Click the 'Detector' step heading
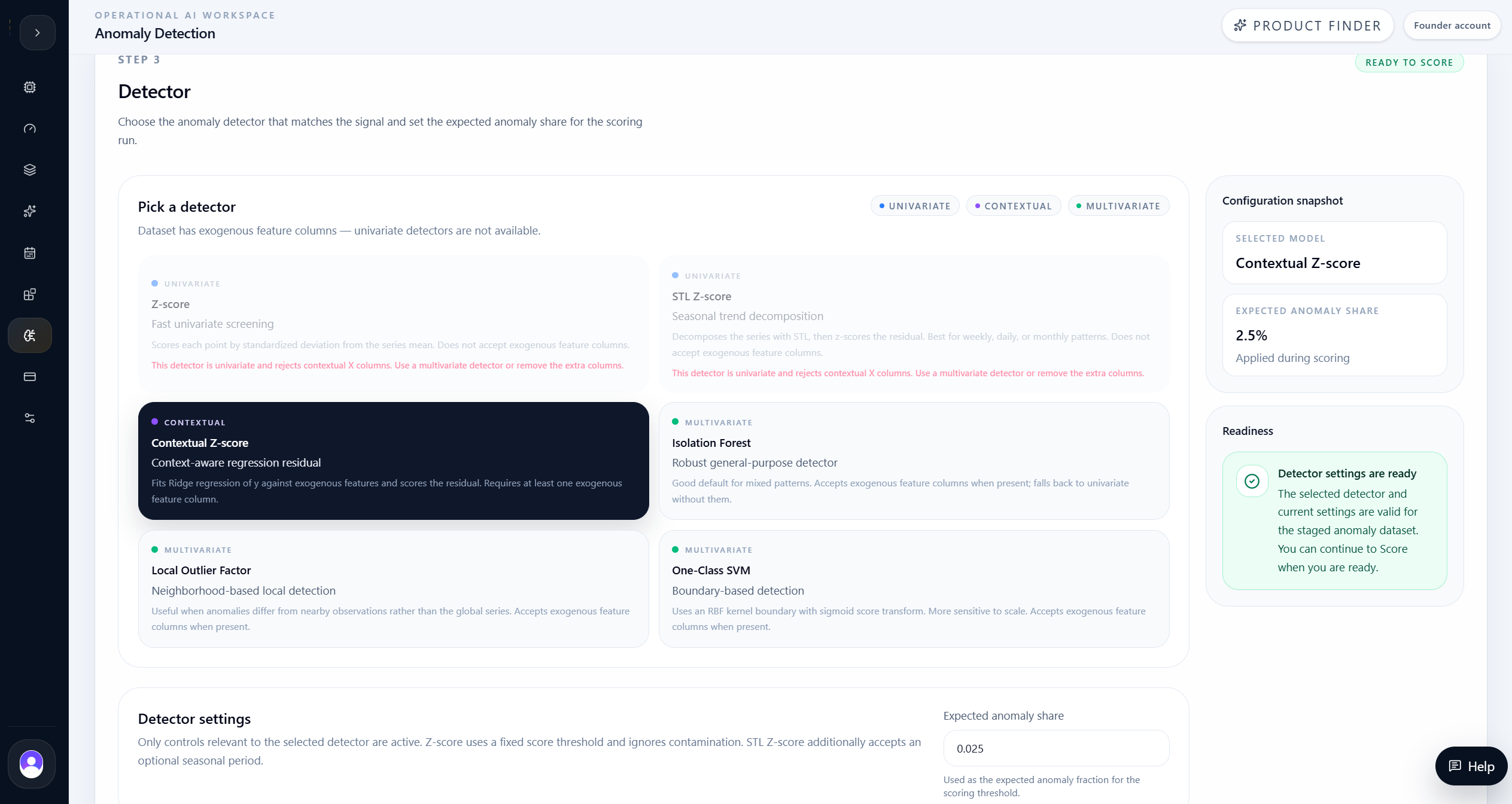Viewport: 1512px width, 804px height. click(154, 92)
